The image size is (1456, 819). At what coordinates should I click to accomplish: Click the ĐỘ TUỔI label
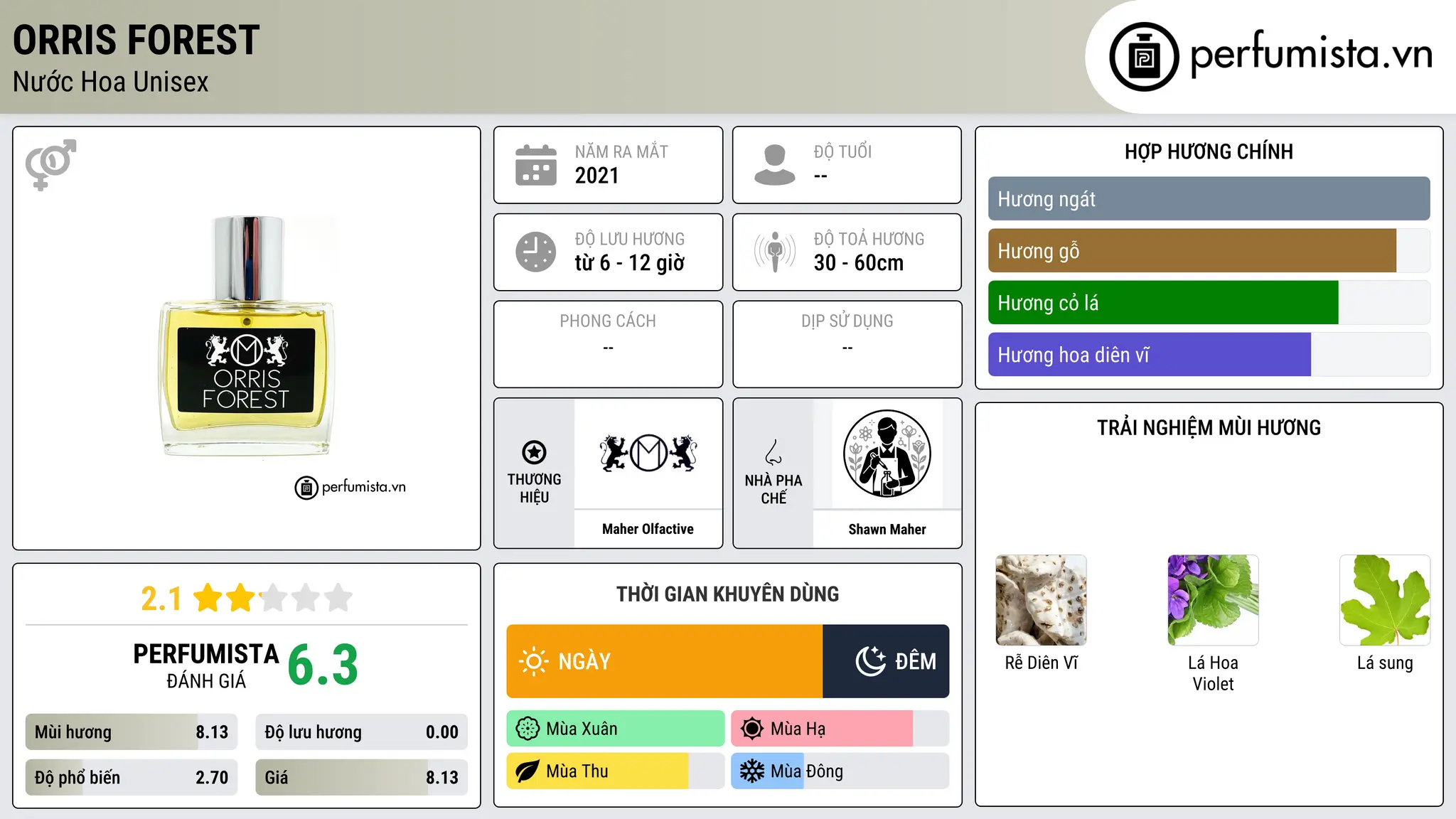pos(842,151)
